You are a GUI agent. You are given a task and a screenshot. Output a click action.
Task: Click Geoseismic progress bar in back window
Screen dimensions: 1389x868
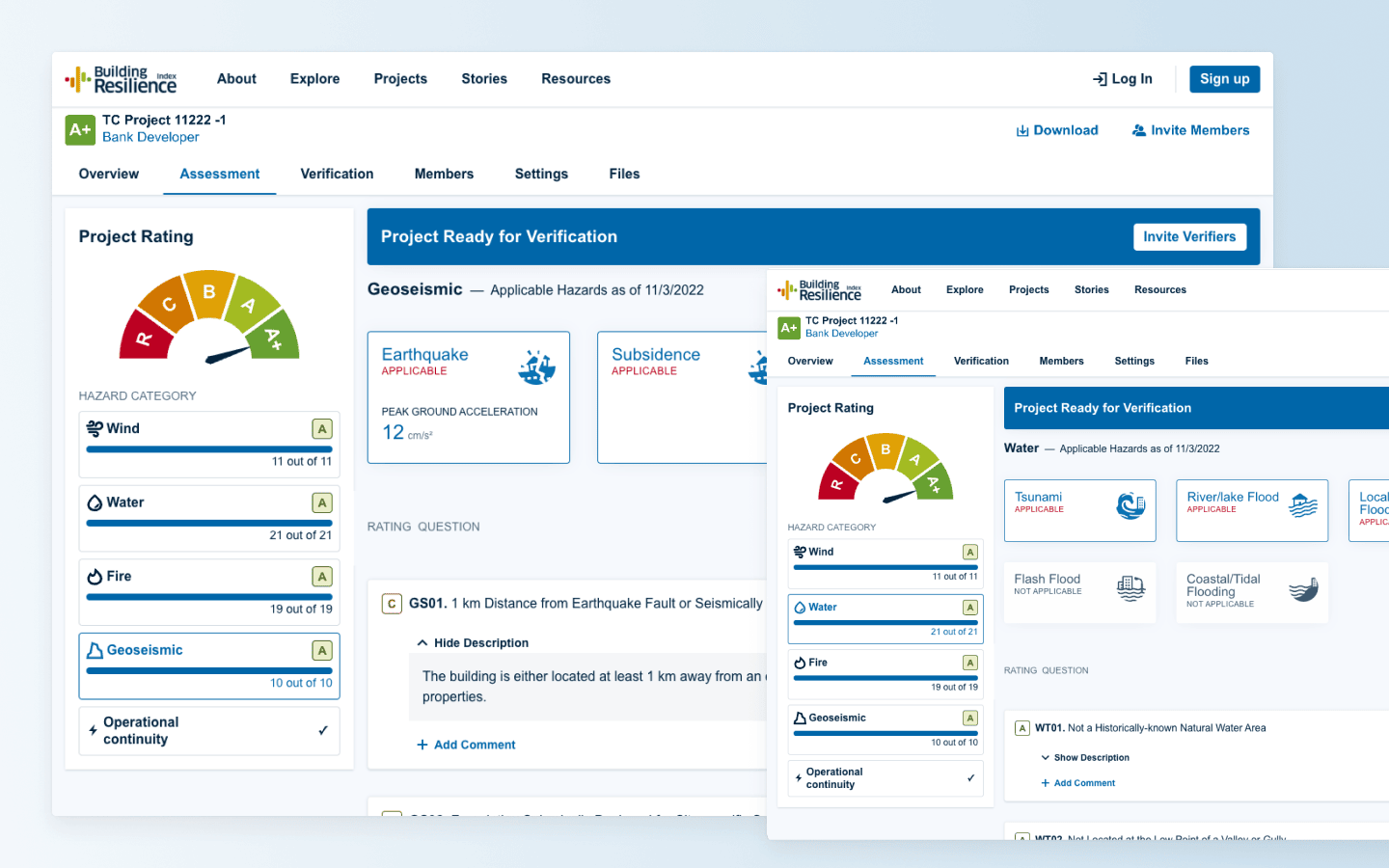click(209, 671)
